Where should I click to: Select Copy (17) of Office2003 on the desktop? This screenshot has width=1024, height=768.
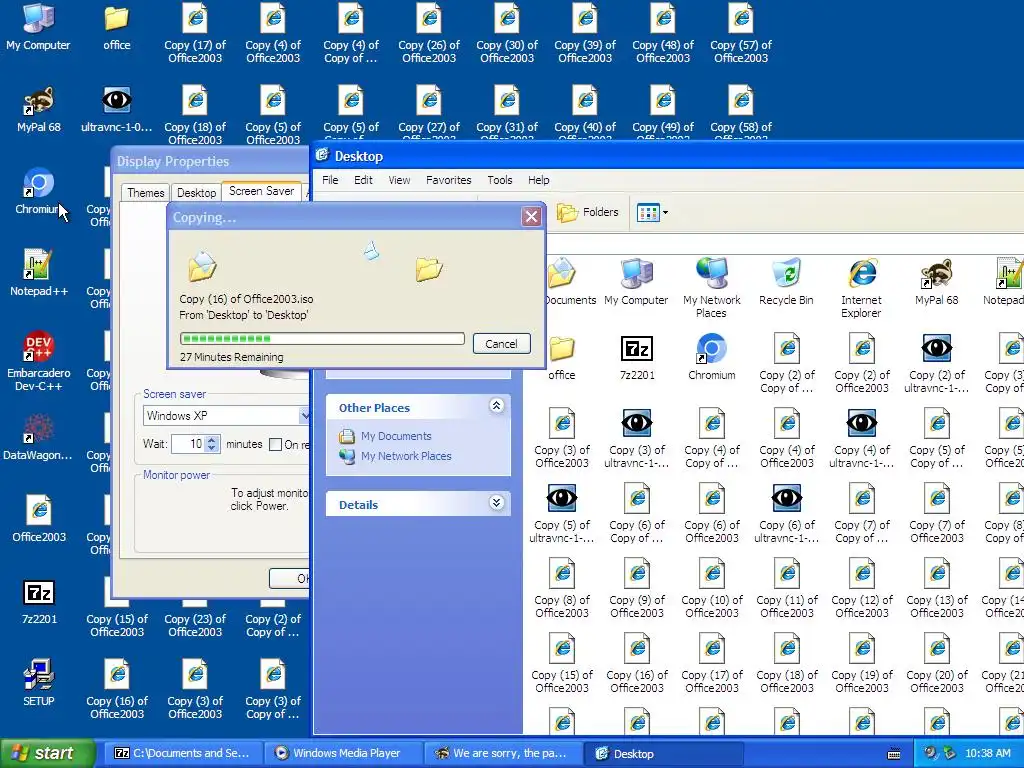(x=195, y=34)
